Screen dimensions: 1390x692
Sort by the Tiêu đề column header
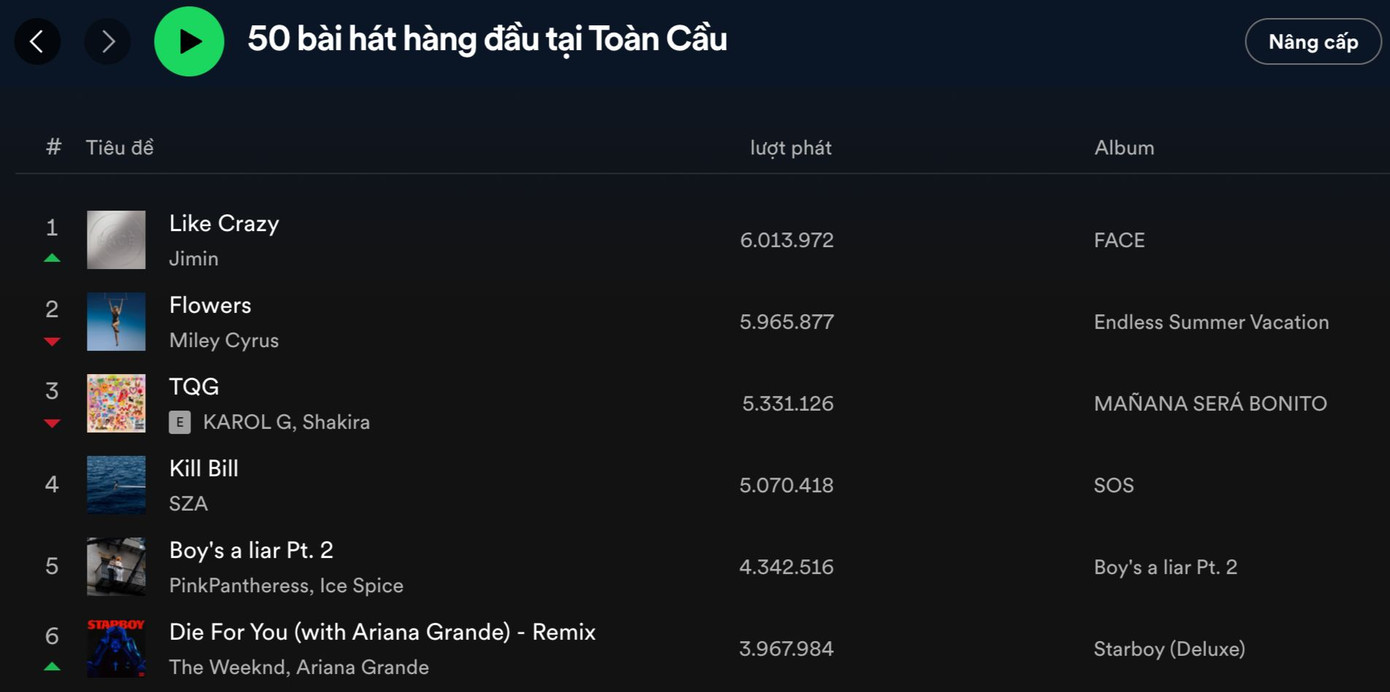(119, 147)
